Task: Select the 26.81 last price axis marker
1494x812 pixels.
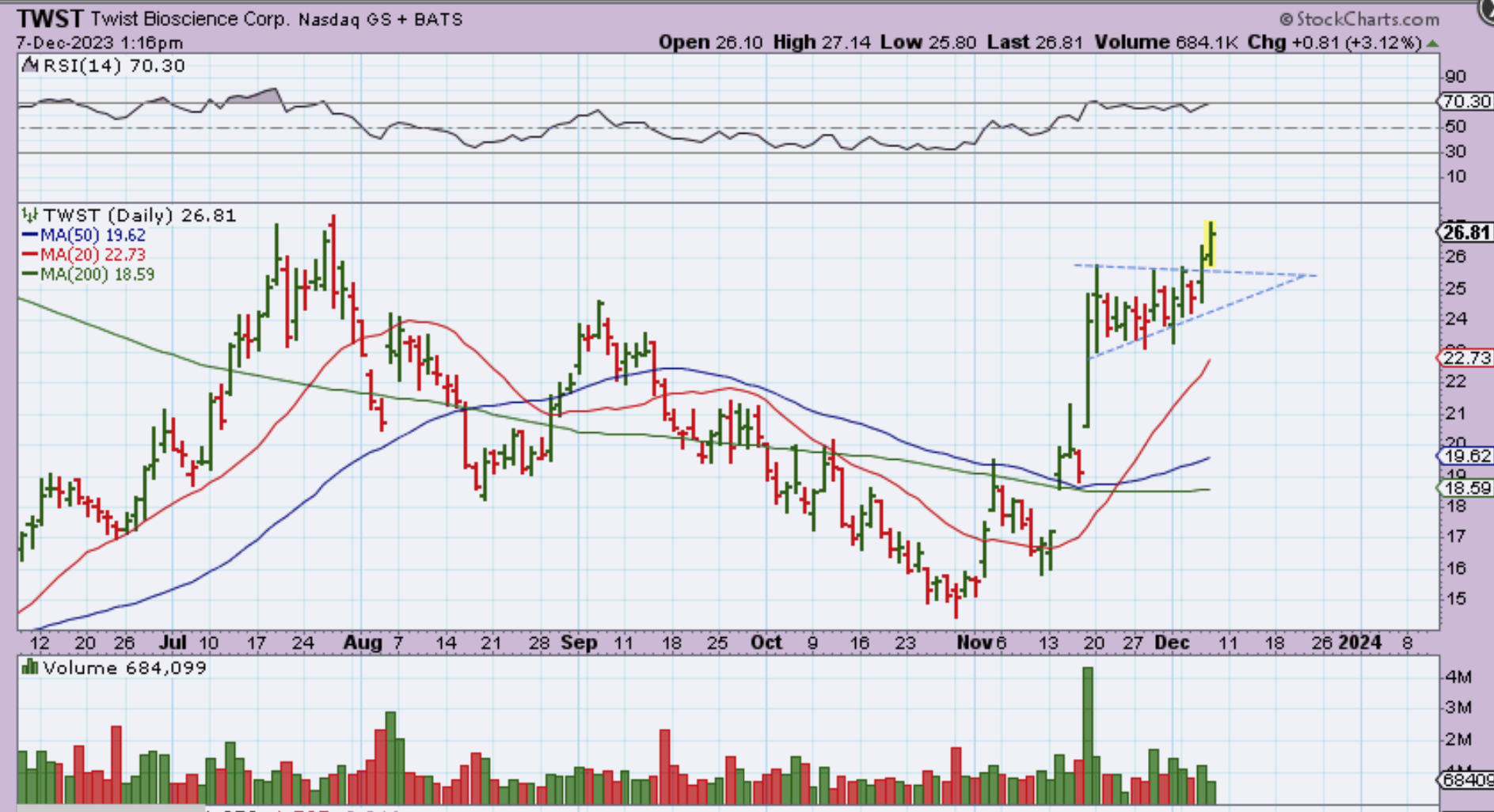Action: (x=1465, y=233)
